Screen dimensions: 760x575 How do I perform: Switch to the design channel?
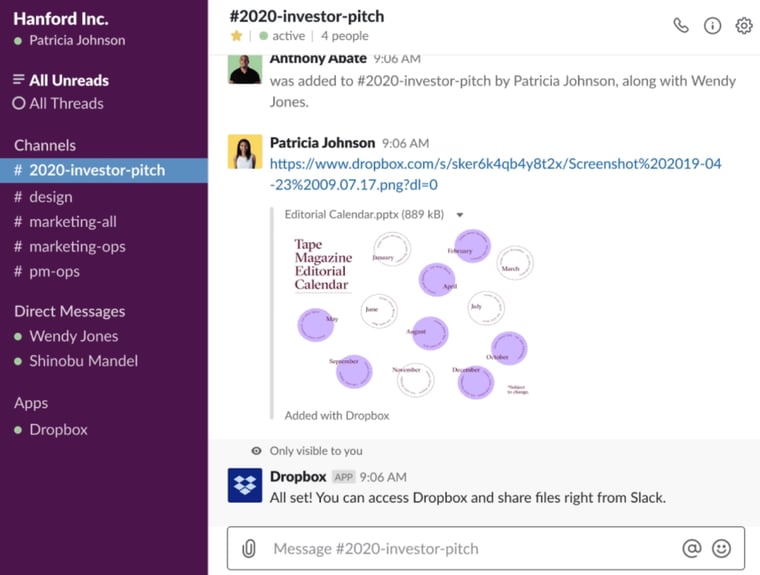pyautogui.click(x=50, y=197)
